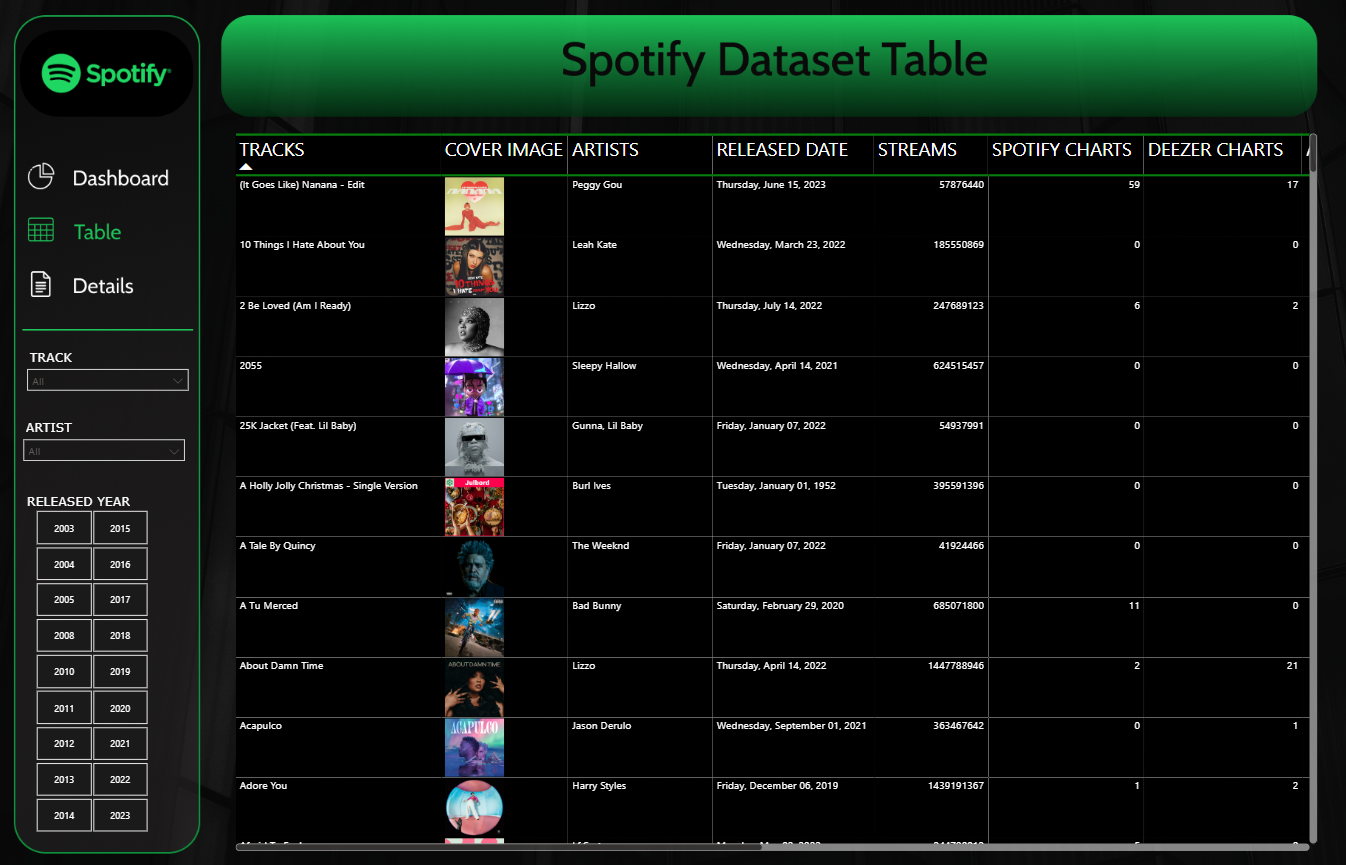Screen dimensions: 1346x865
Task: Click the Adore You cover image
Action: point(474,807)
